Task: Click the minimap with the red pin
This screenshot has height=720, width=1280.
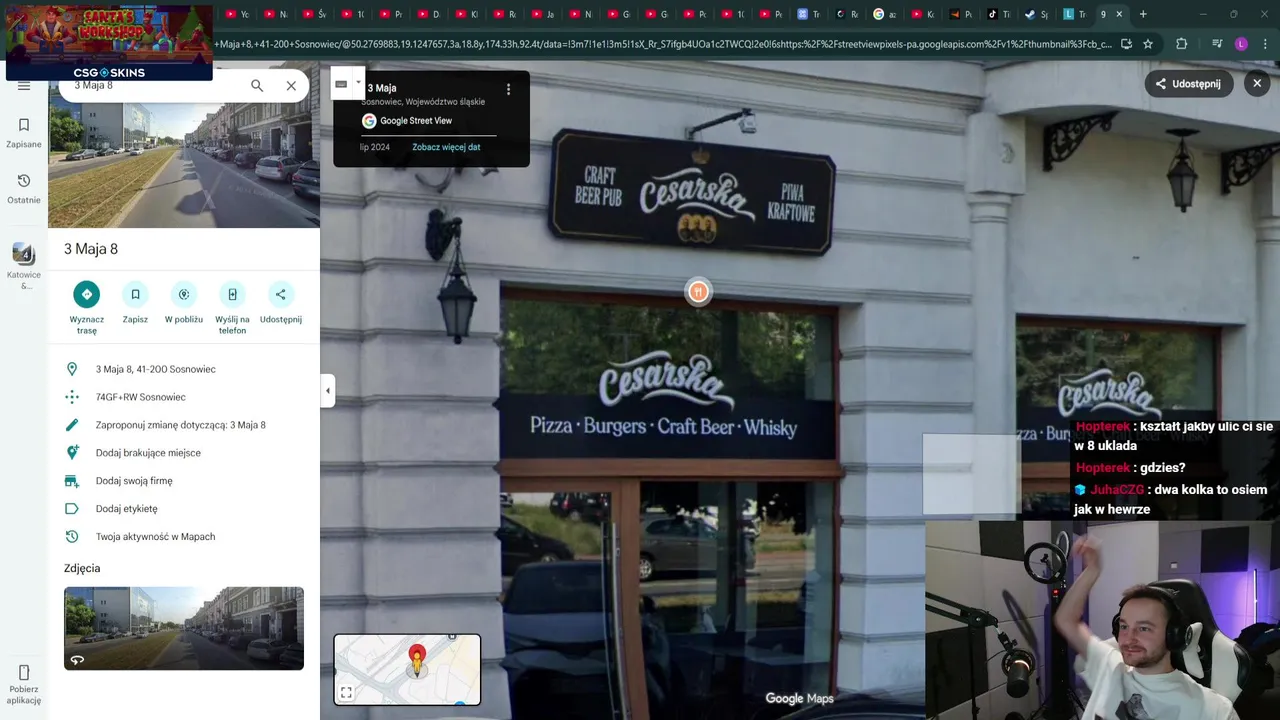Action: 407,669
